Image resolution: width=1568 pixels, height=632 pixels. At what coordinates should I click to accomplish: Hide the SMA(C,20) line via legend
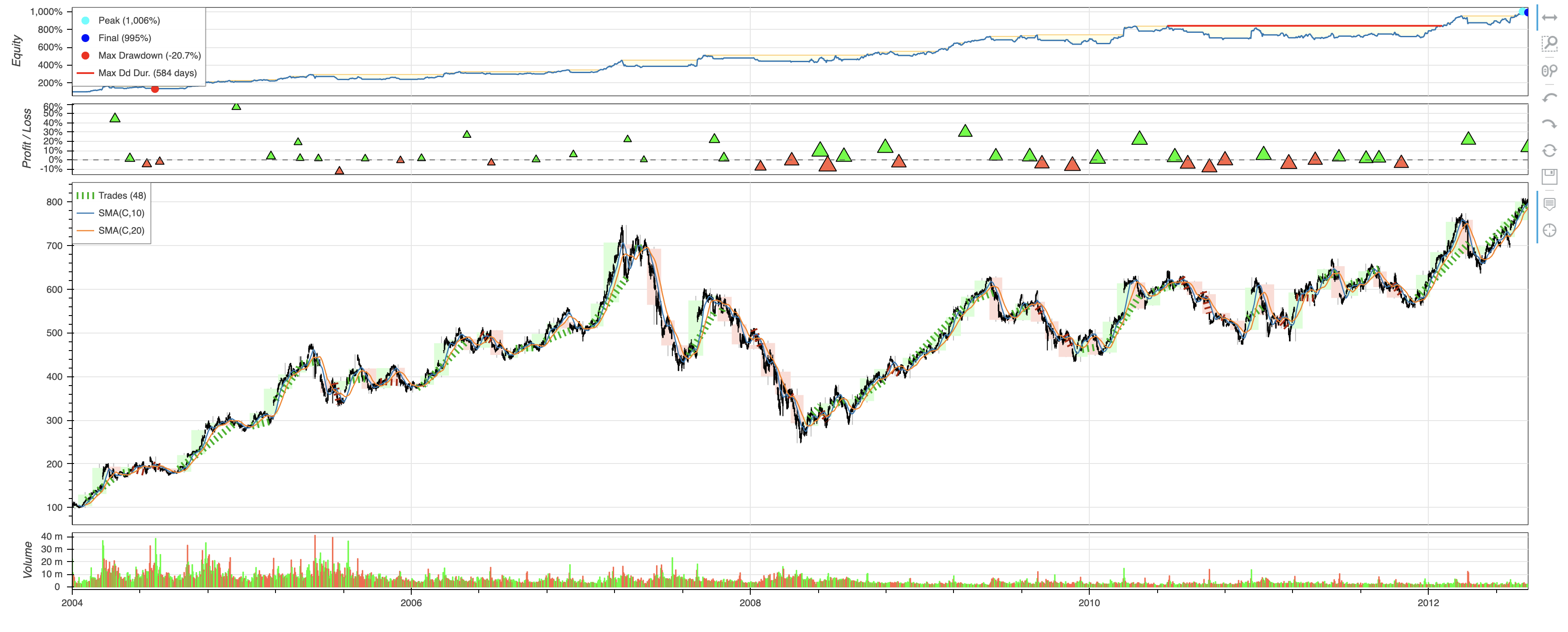click(121, 231)
